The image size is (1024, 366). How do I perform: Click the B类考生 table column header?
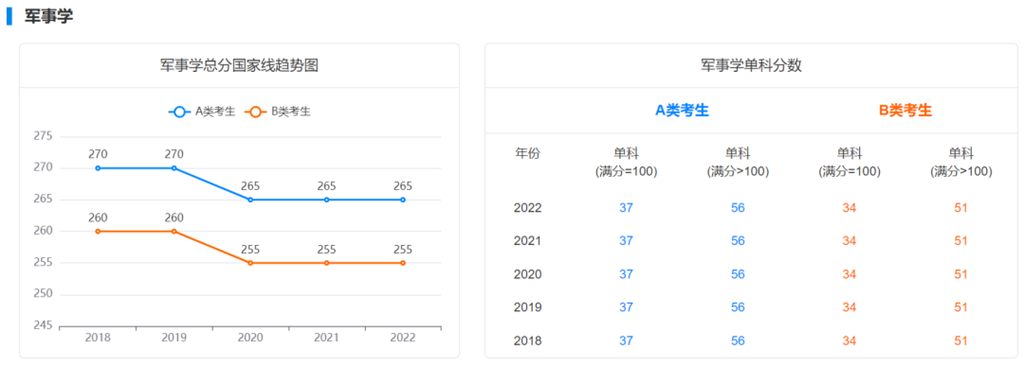pos(905,110)
